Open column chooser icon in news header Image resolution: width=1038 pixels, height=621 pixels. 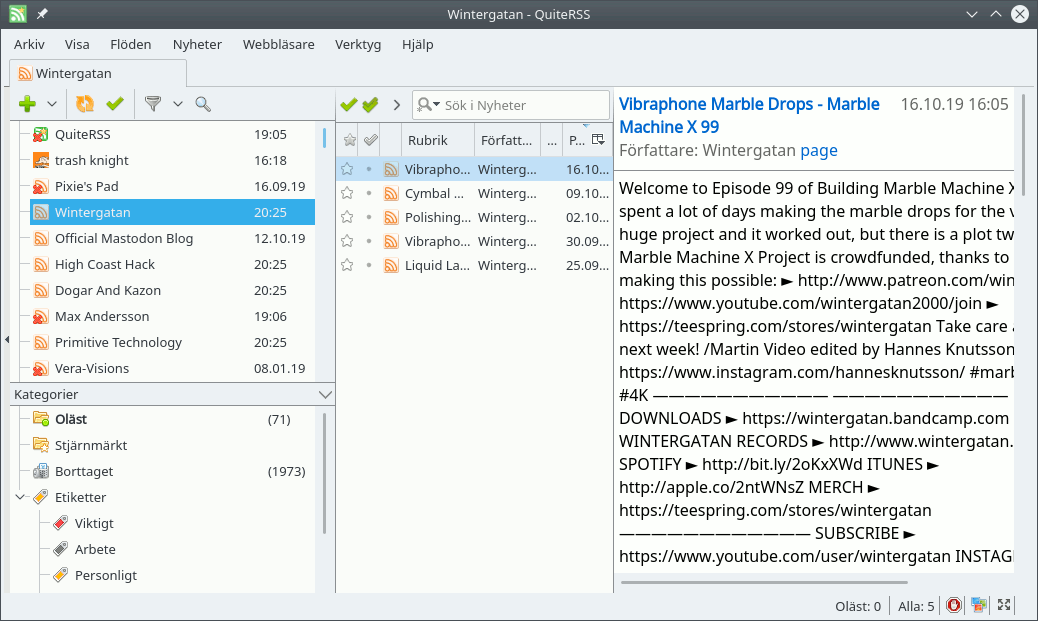(598, 139)
